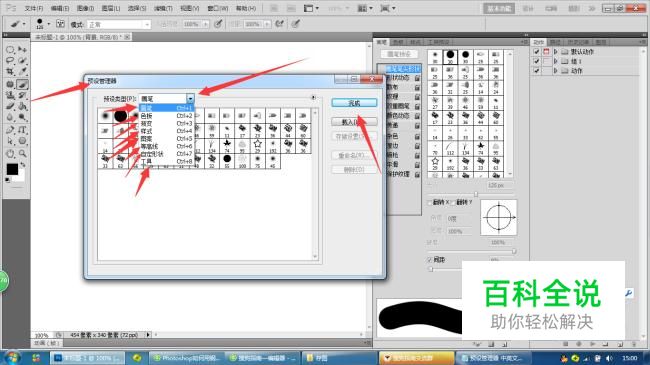Select the Zoom tool

pos(22,154)
